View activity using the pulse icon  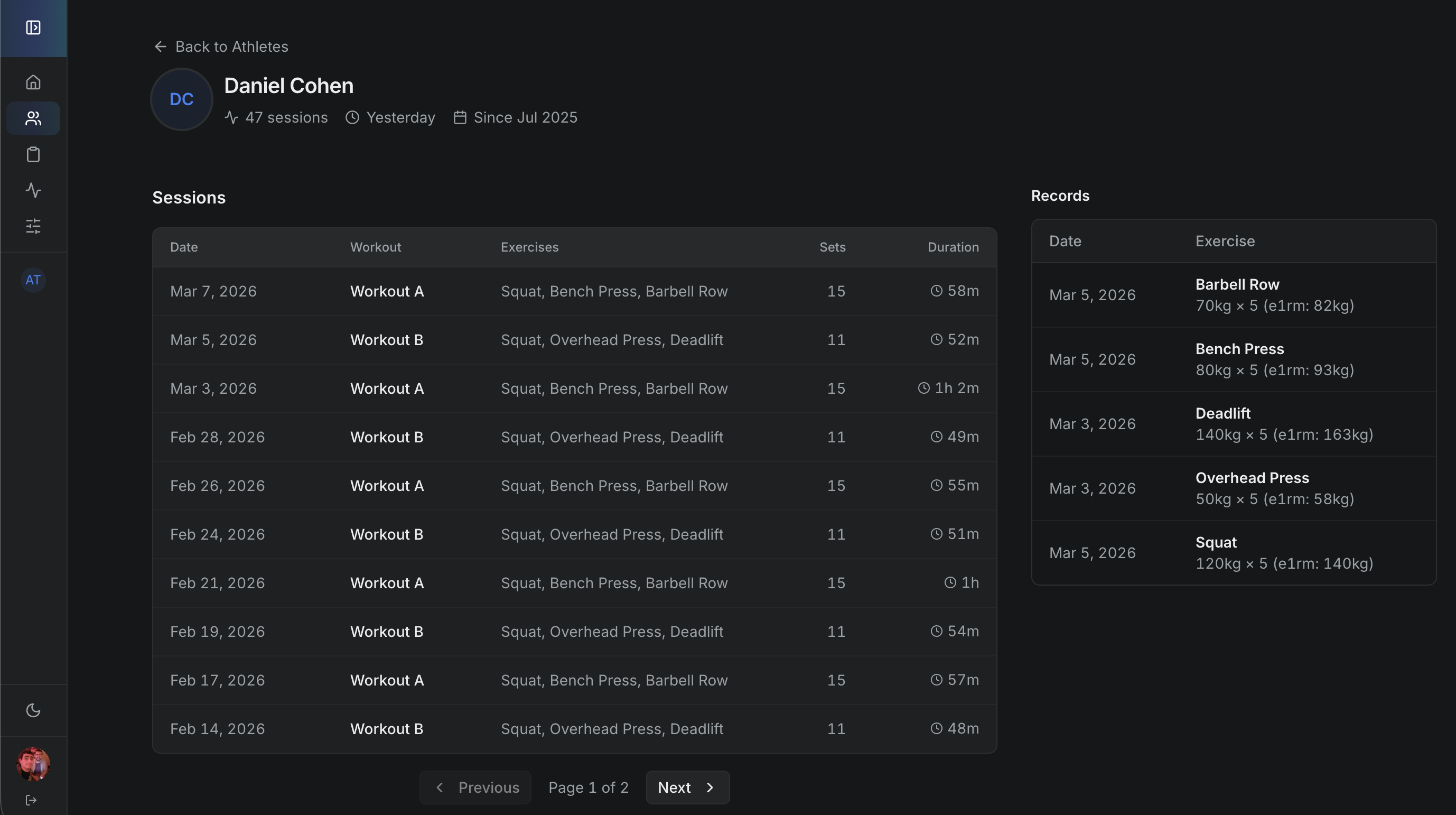pos(33,191)
